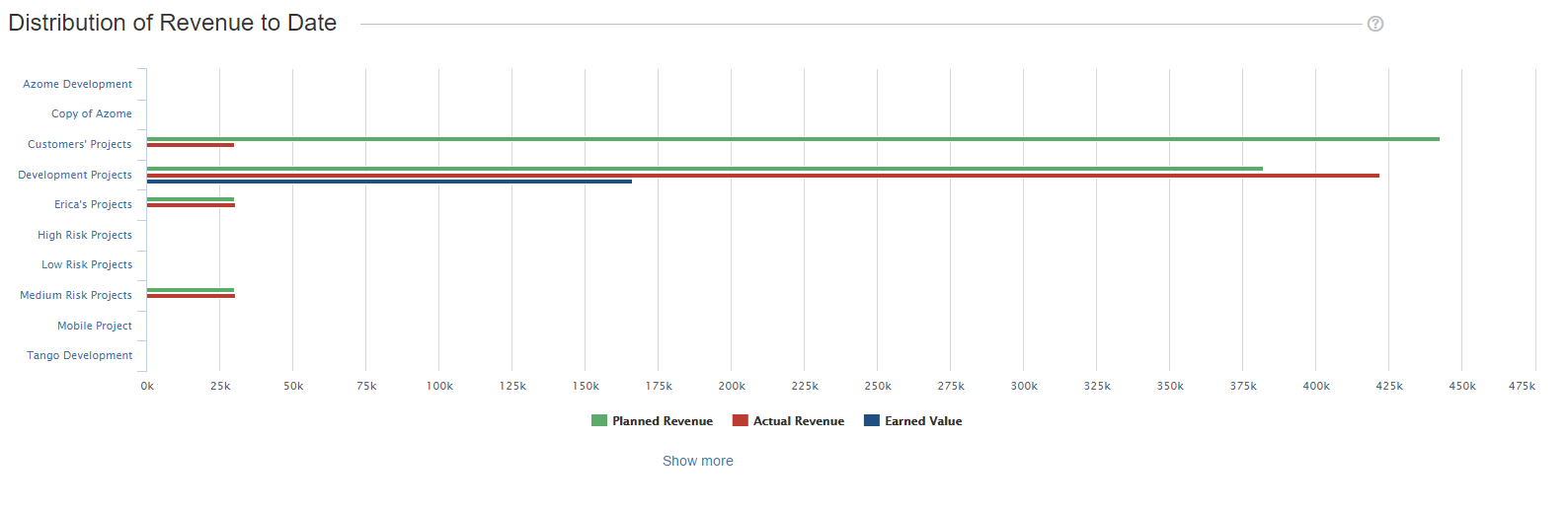
Task: Click the help question mark icon
Action: pyautogui.click(x=1374, y=24)
